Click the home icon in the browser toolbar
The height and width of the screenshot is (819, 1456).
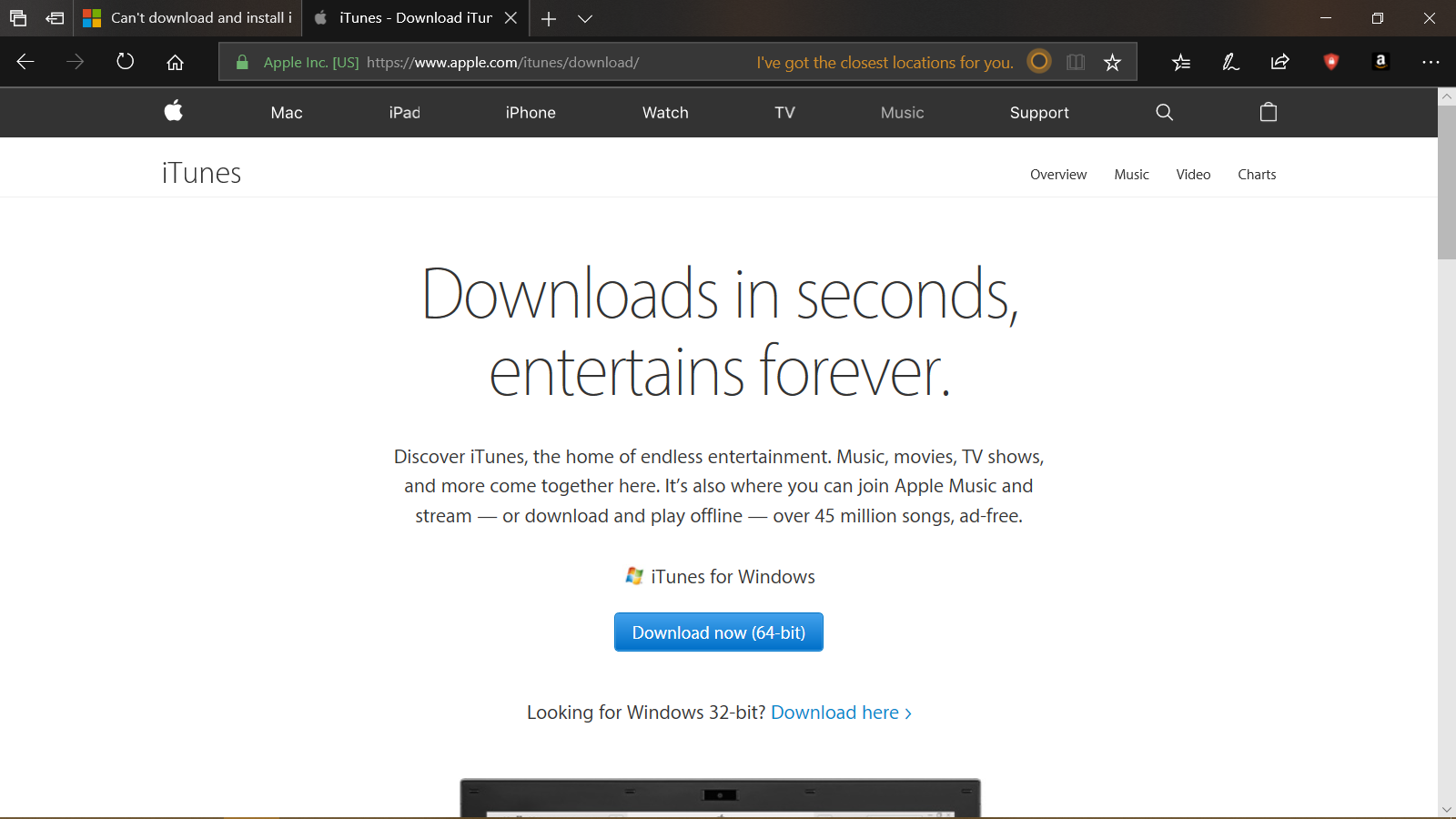(175, 62)
